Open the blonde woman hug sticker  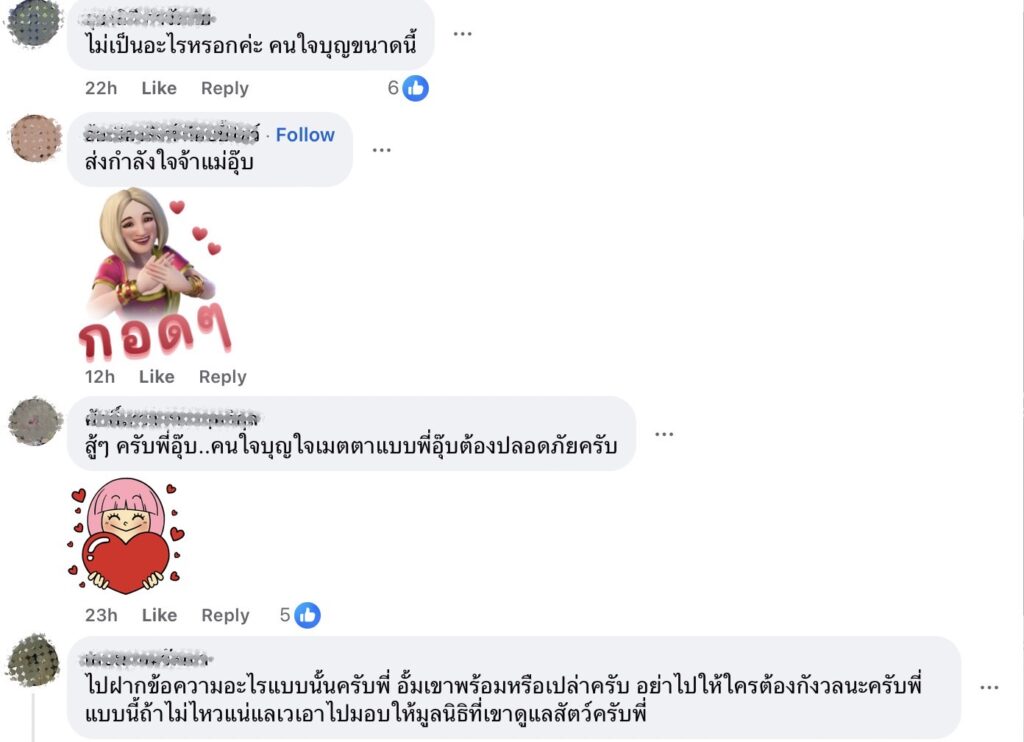click(x=155, y=274)
